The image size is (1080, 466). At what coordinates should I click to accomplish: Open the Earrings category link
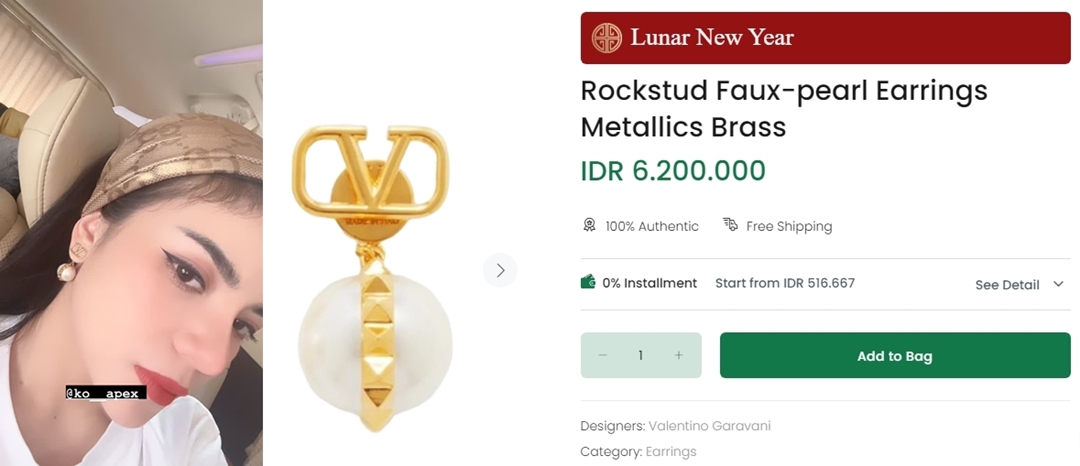[670, 451]
